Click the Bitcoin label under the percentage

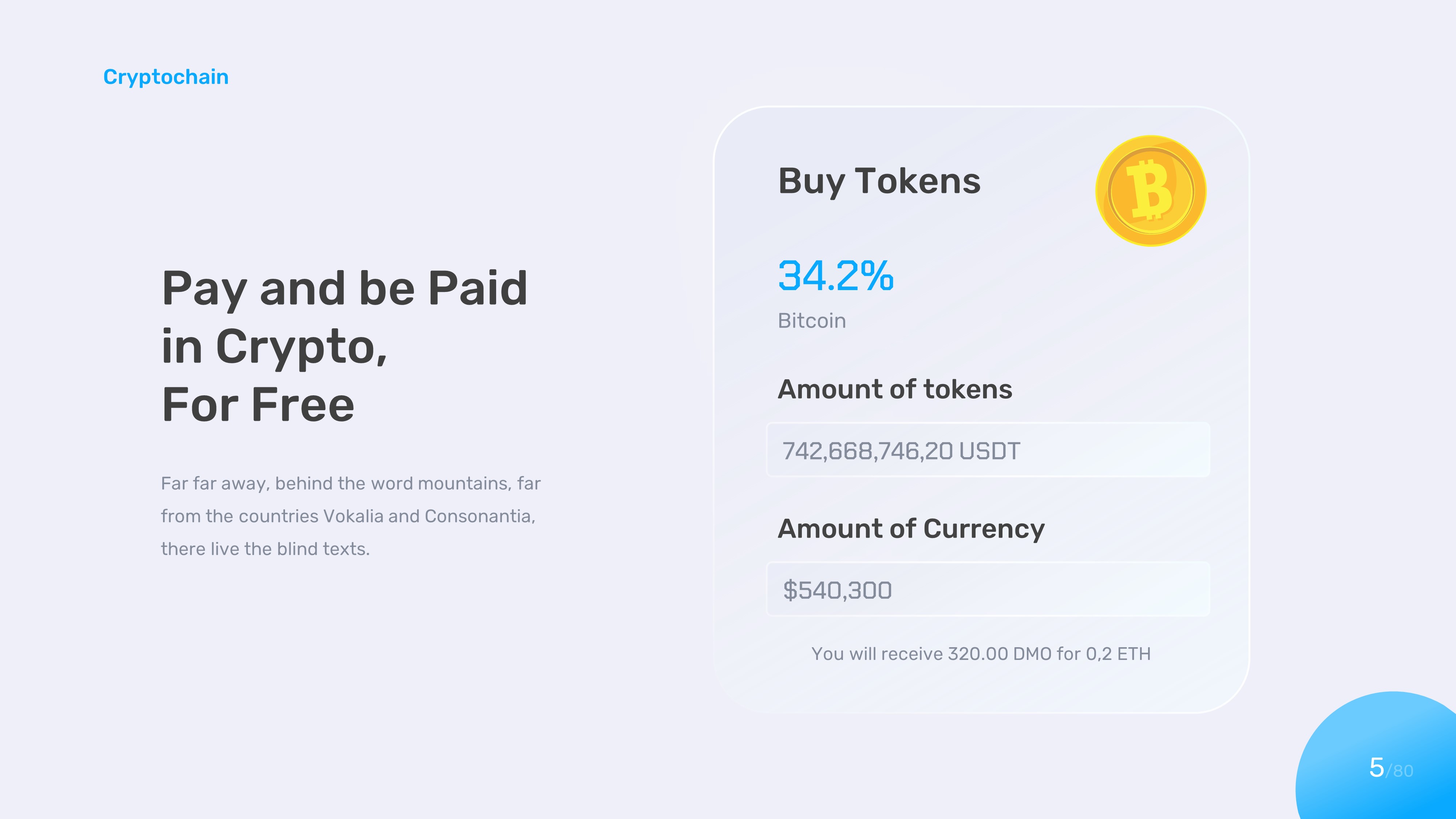pyautogui.click(x=812, y=321)
